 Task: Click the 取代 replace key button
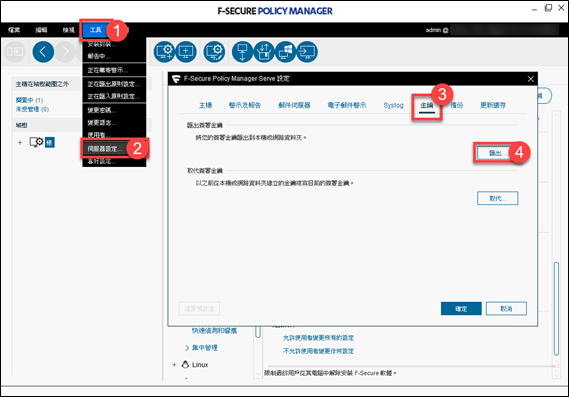coord(498,198)
